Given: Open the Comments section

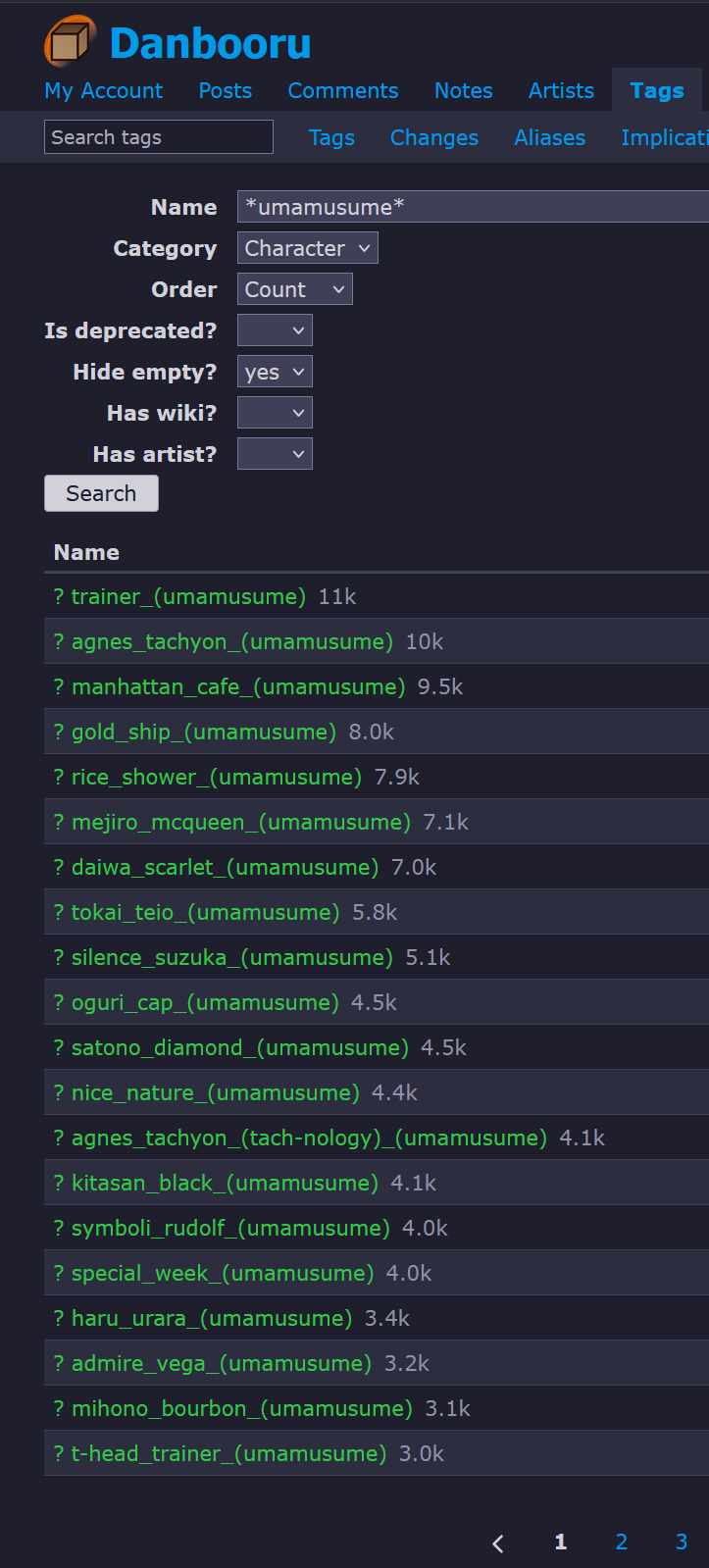Looking at the screenshot, I should [343, 90].
